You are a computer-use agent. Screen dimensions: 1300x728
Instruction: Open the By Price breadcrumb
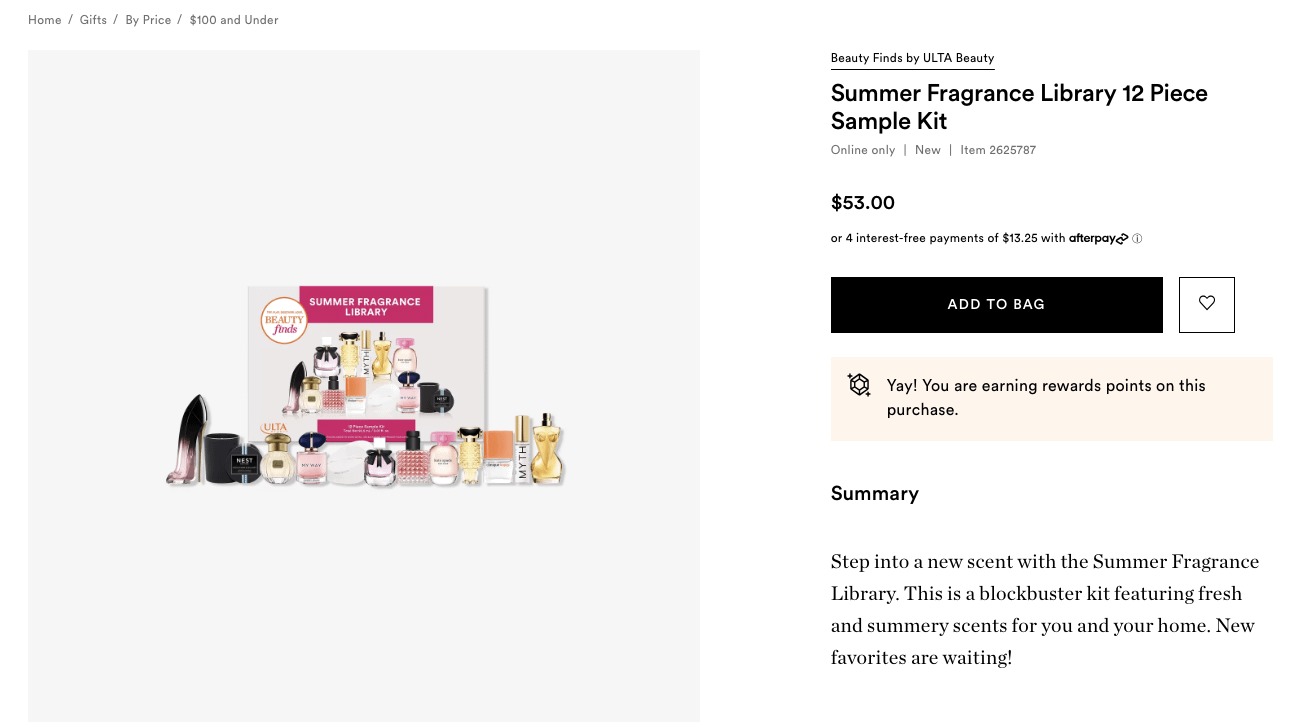click(148, 20)
